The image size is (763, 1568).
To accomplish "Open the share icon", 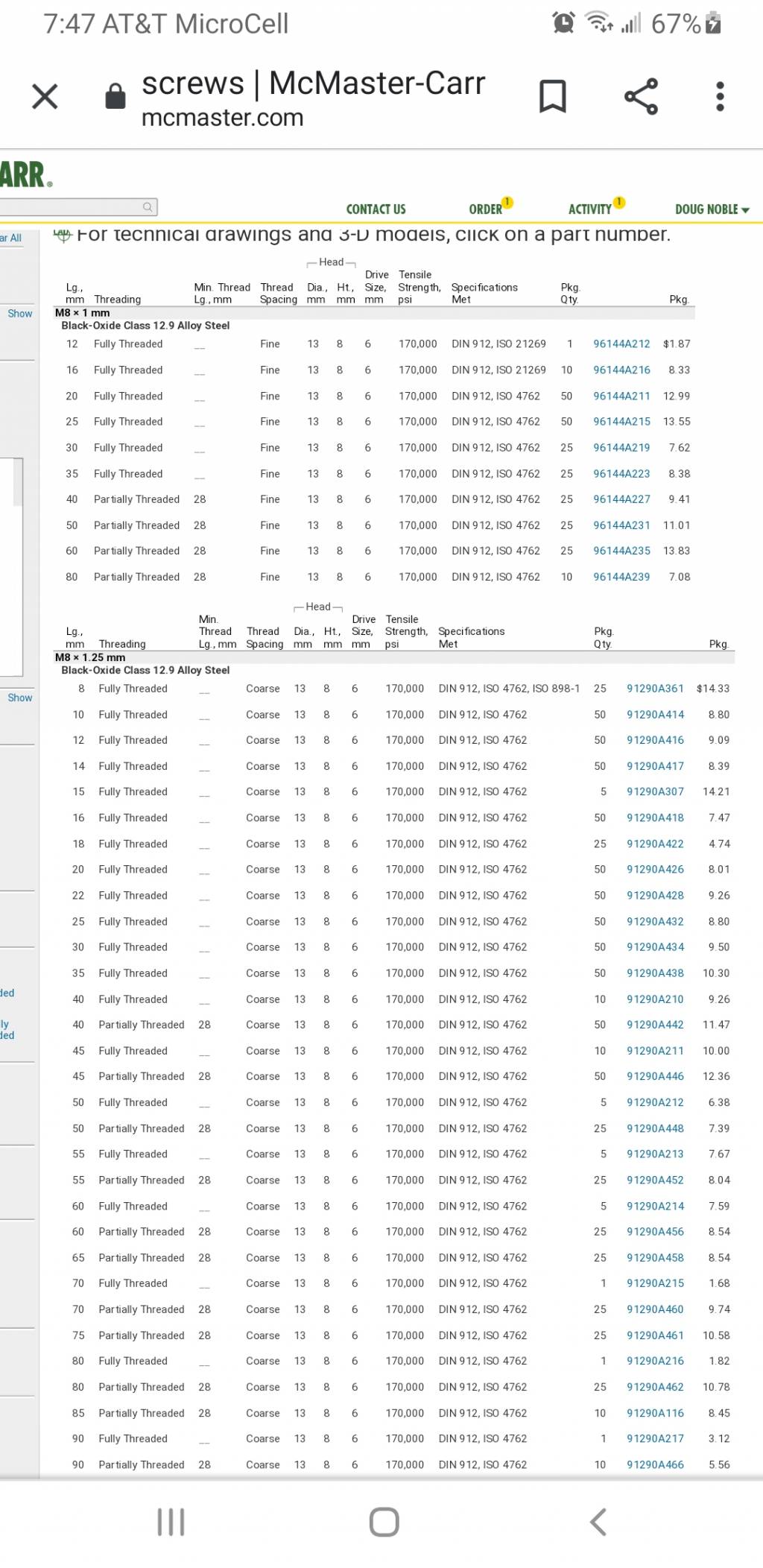I will 641,96.
